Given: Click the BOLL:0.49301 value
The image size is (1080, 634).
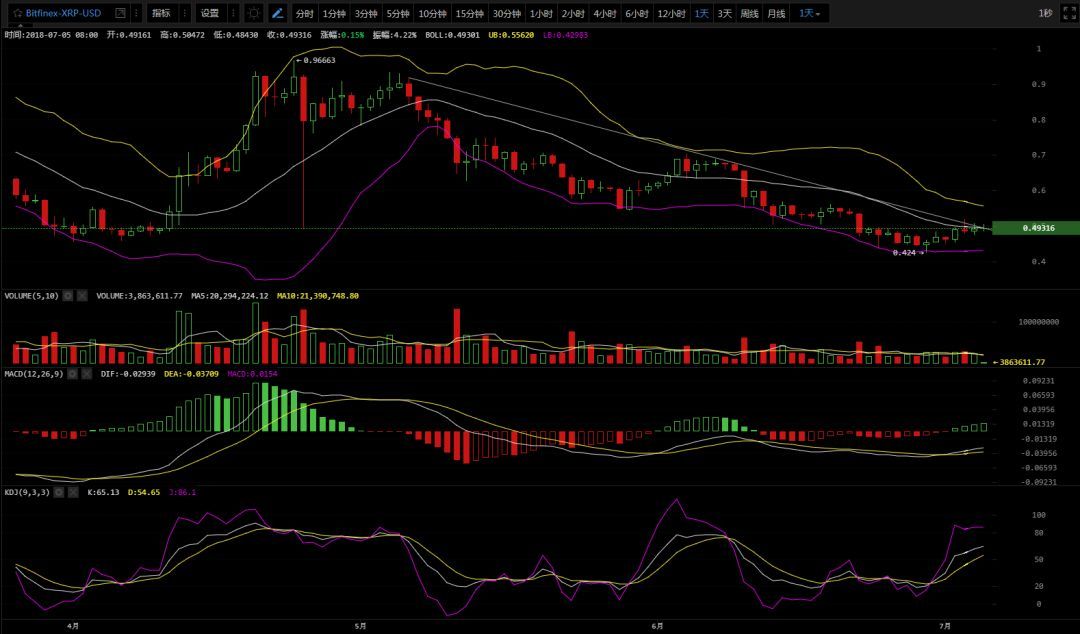Looking at the screenshot, I should coord(453,34).
